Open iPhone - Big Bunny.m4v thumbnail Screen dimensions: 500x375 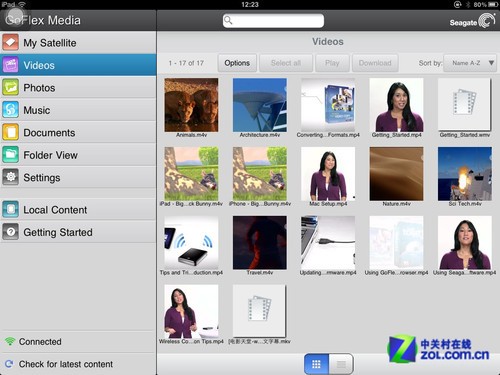coord(260,174)
